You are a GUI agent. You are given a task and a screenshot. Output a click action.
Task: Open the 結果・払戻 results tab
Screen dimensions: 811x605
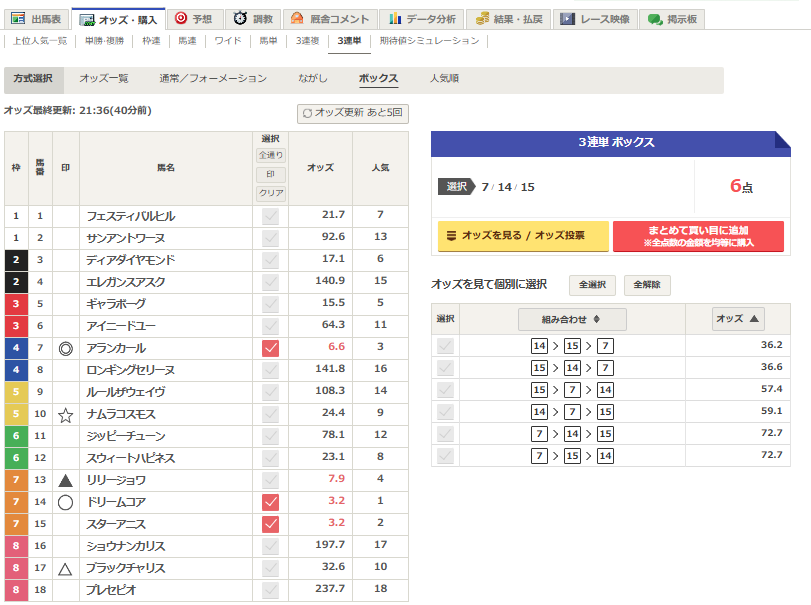point(508,19)
